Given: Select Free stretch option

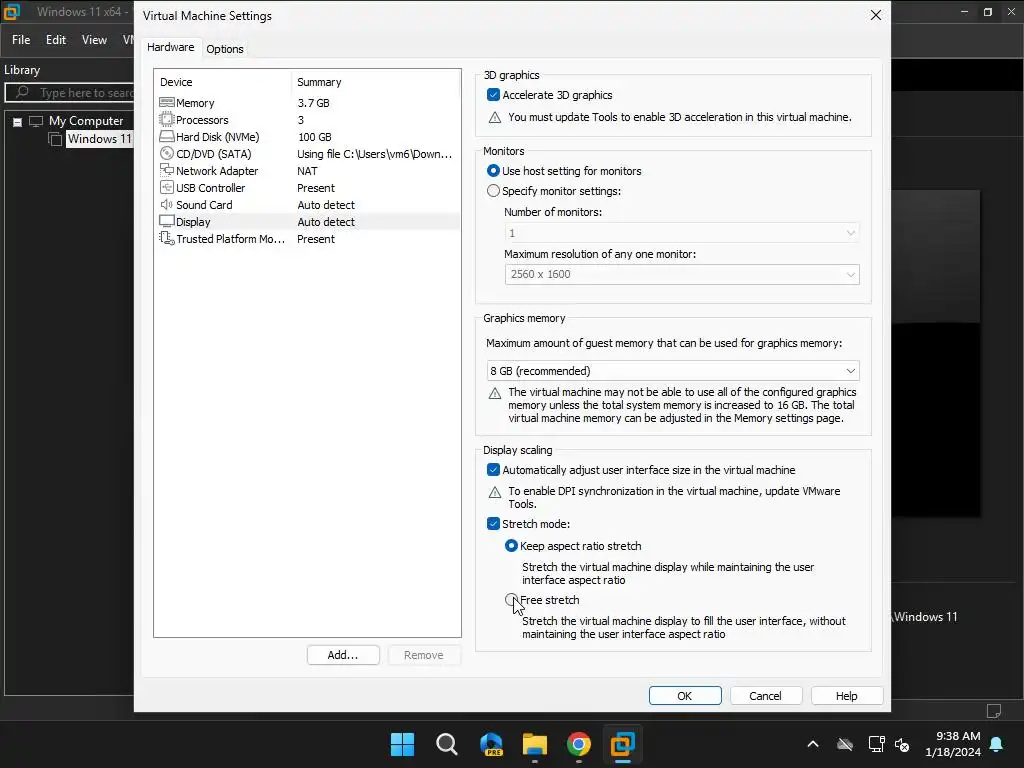Looking at the screenshot, I should (x=511, y=600).
